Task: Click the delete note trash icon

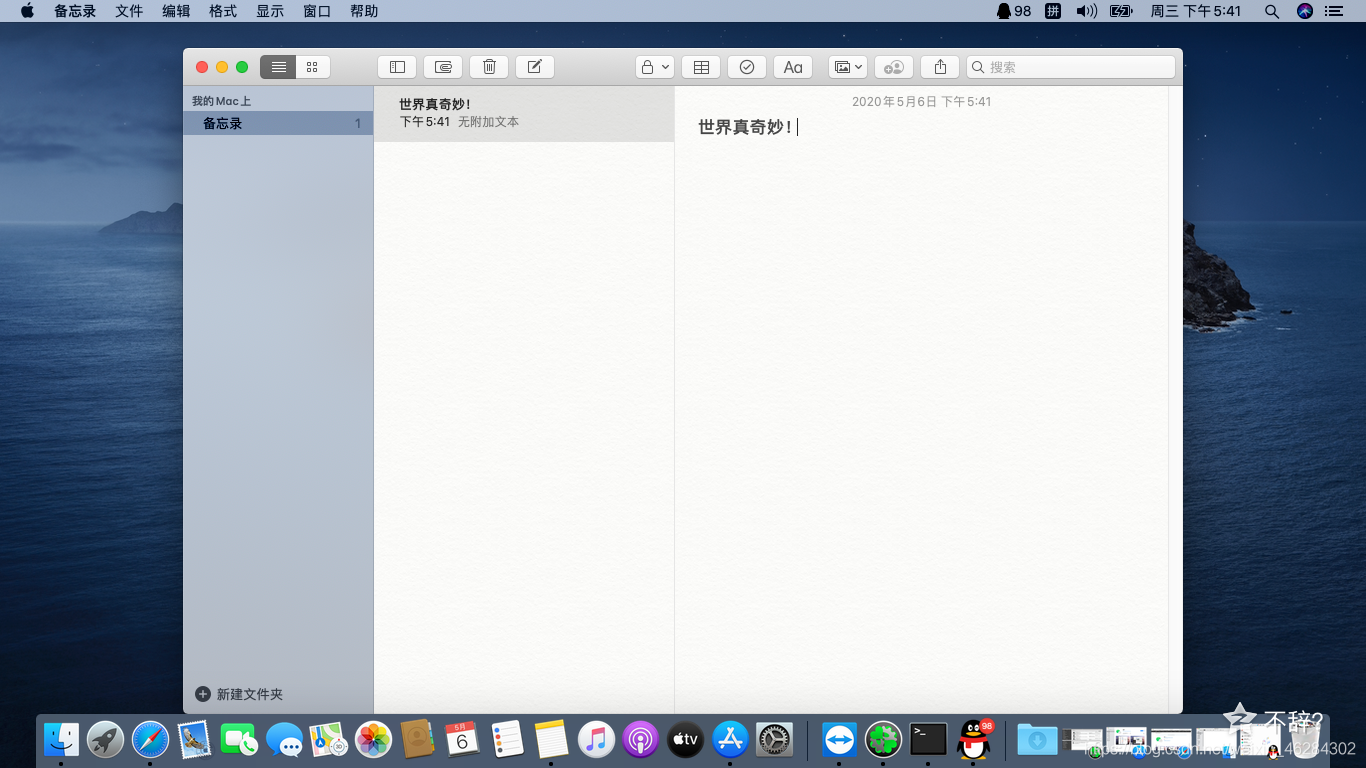Action: point(489,67)
